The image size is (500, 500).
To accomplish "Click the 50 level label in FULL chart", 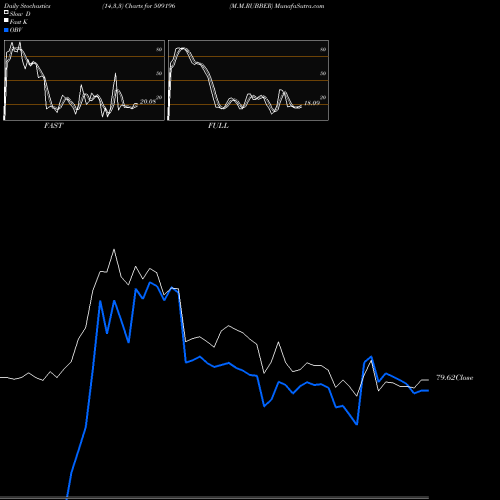I will 323,73.
